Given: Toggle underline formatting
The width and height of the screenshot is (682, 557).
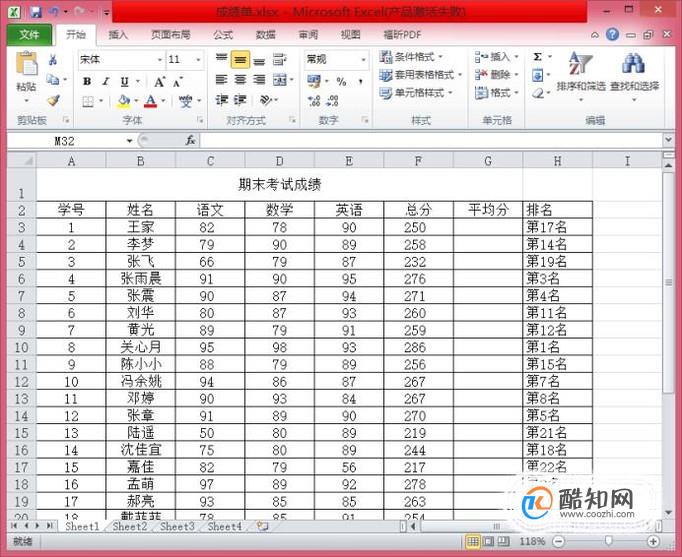Looking at the screenshot, I should pos(124,81).
